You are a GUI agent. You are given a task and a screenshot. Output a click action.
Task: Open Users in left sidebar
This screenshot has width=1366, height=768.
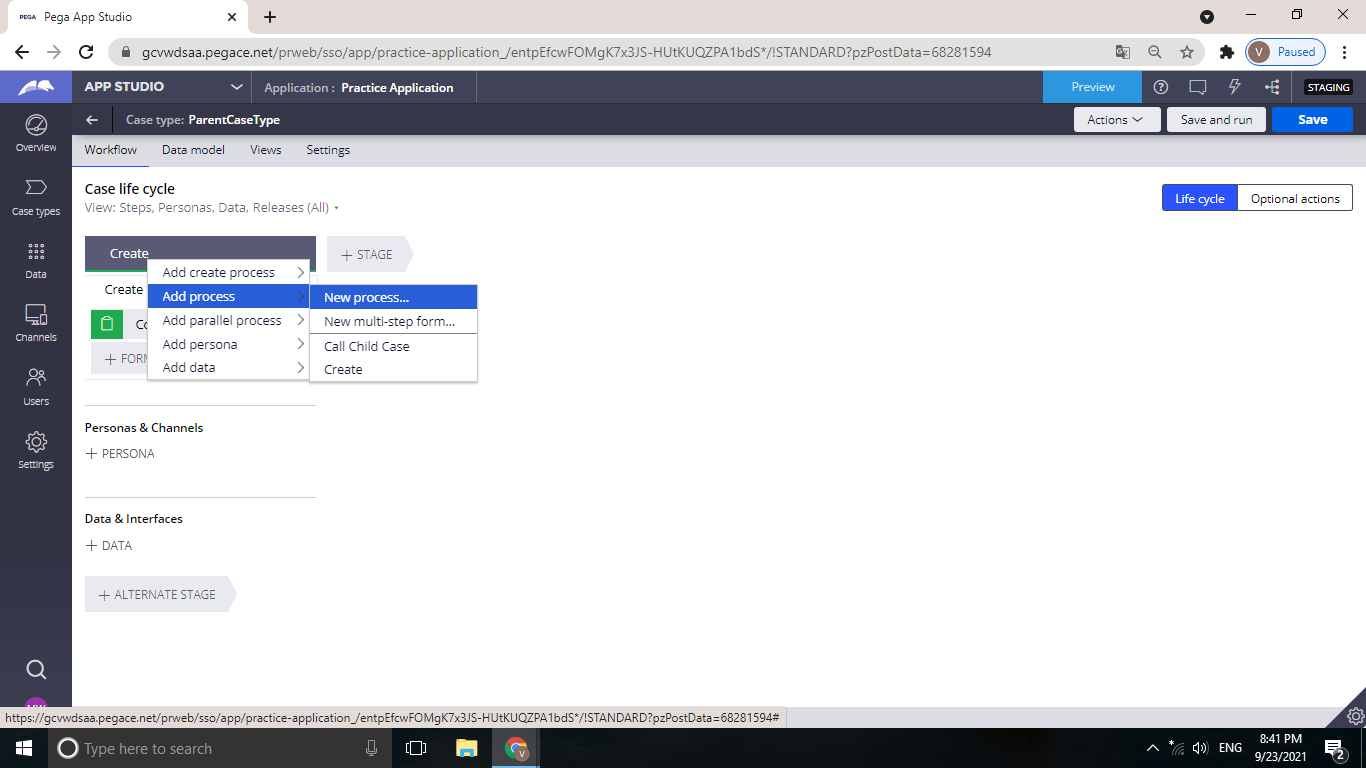click(36, 387)
